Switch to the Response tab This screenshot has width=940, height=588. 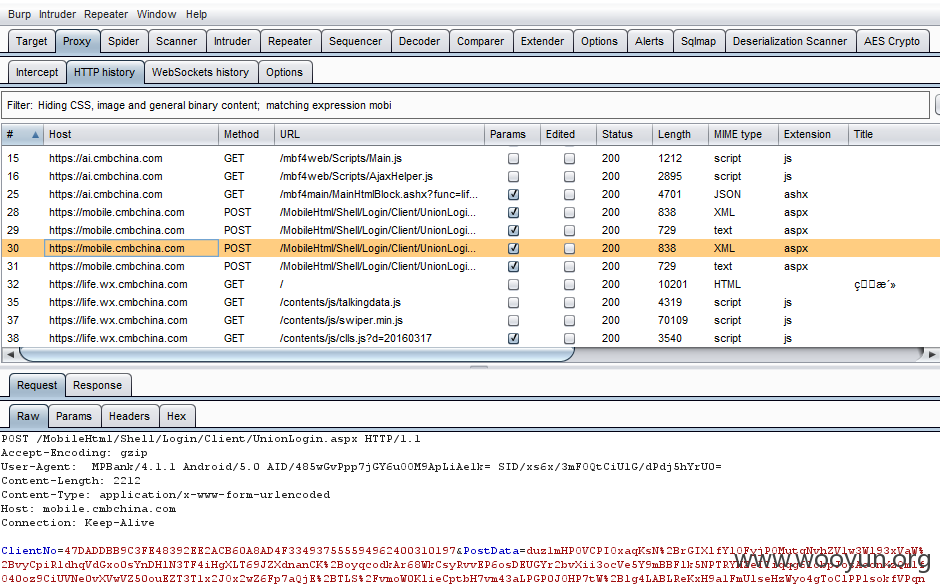98,385
